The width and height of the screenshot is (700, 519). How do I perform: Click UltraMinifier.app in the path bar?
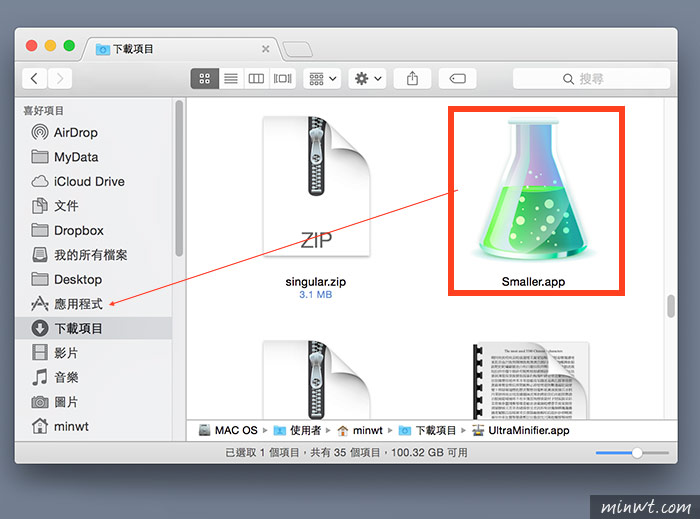pos(521,431)
